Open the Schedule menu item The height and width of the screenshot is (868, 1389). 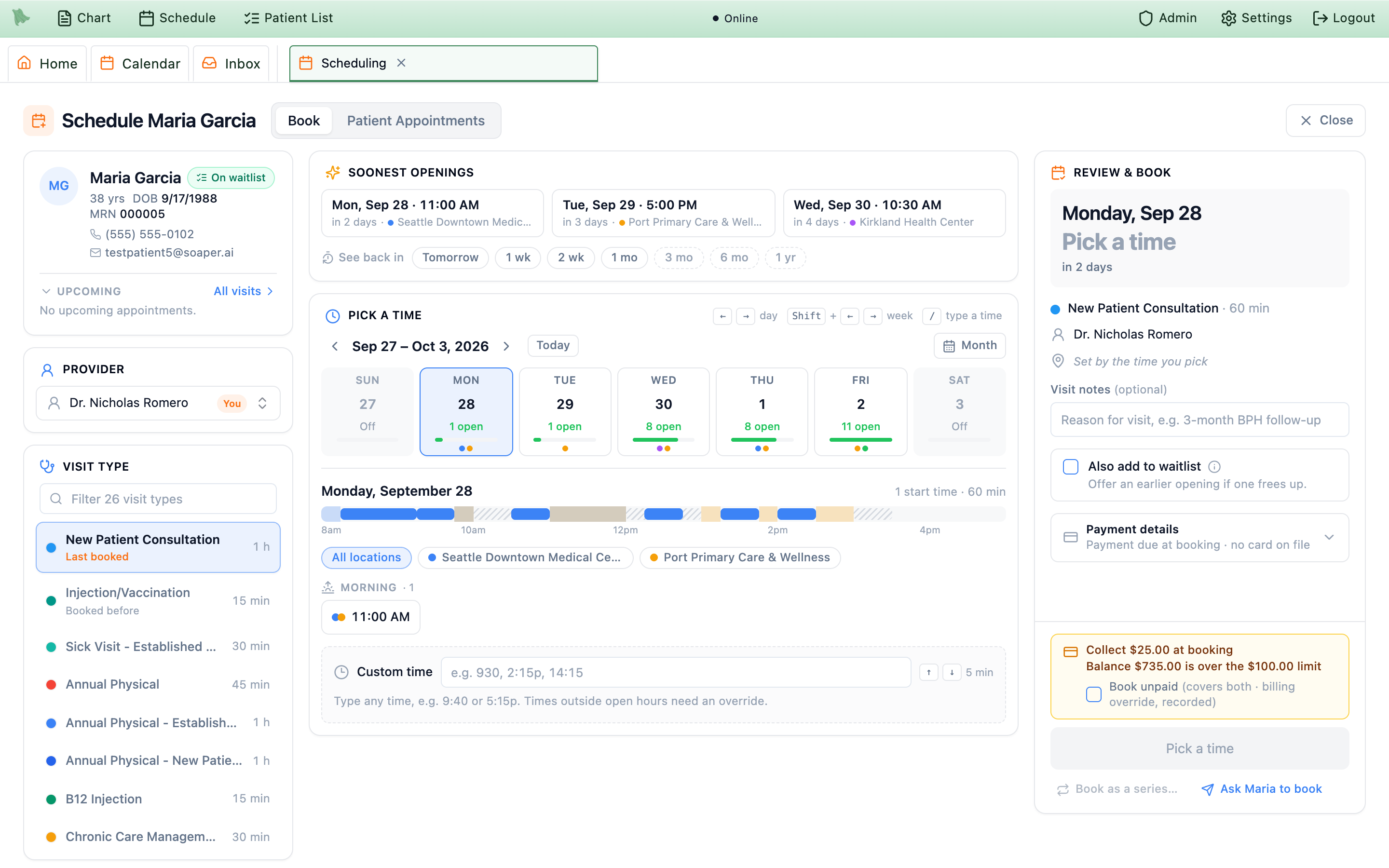coord(178,18)
